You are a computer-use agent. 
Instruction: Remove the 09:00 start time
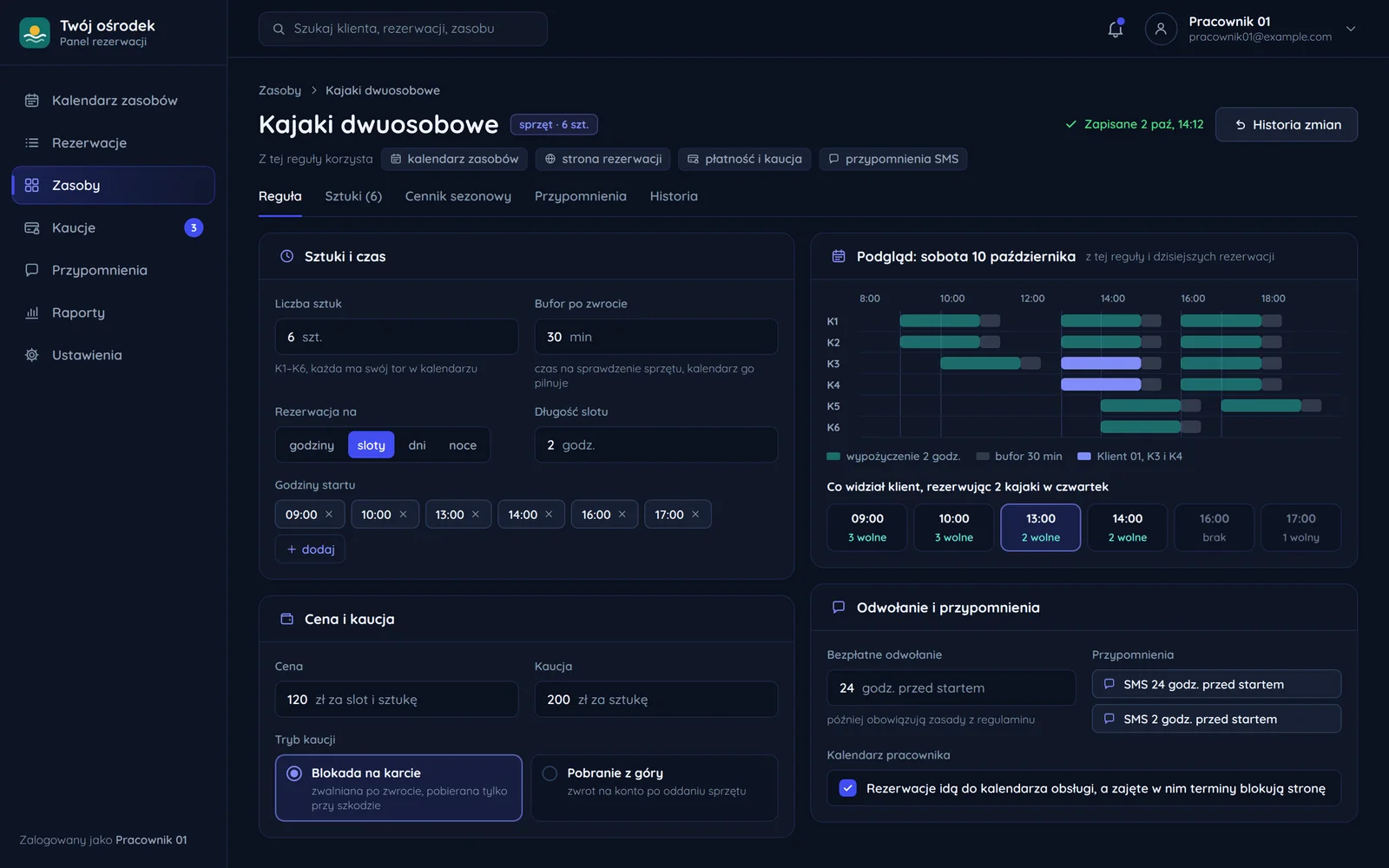[x=329, y=515]
